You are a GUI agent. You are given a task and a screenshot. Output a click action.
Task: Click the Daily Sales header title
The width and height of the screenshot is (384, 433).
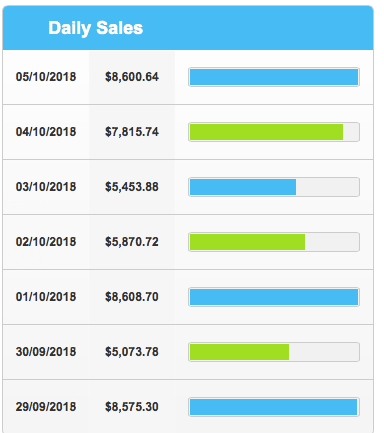[96, 28]
